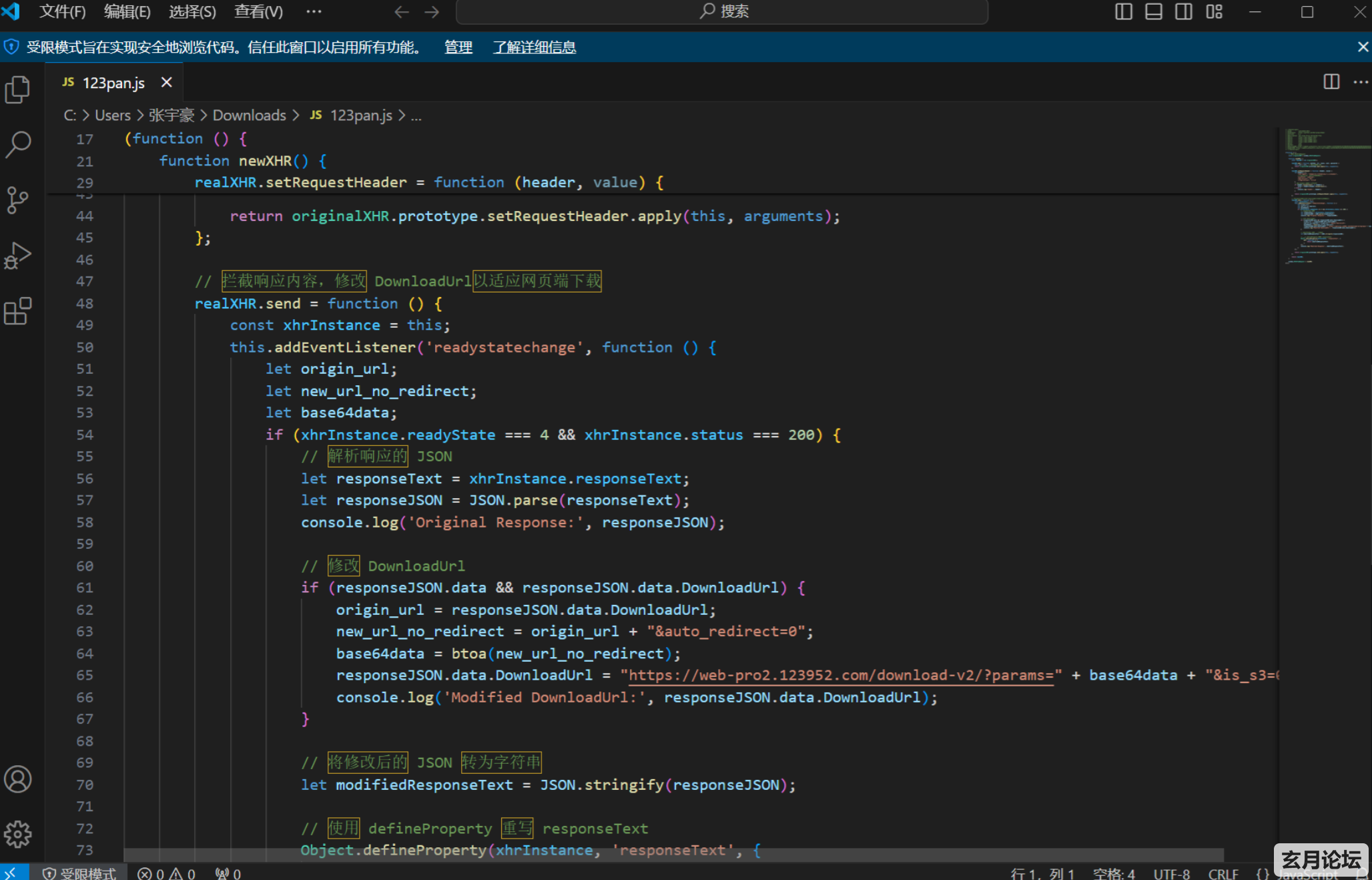The image size is (1372, 880).
Task: Click the 123pan.js breadcrumb segment
Action: 352,116
